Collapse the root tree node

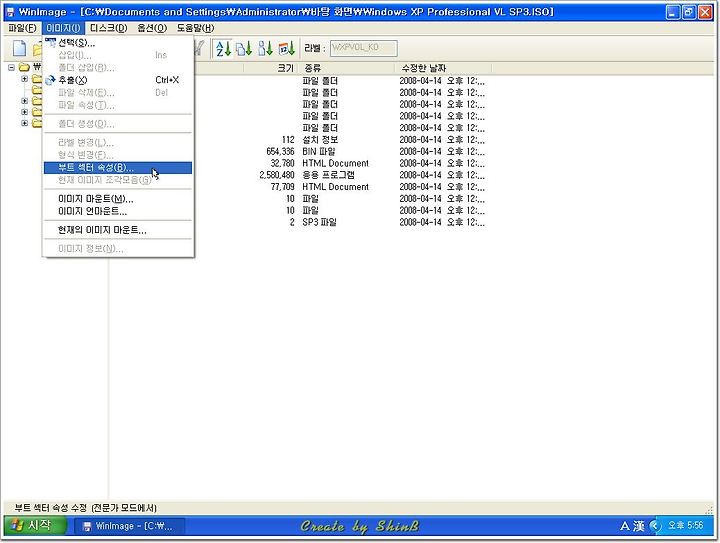pyautogui.click(x=11, y=68)
